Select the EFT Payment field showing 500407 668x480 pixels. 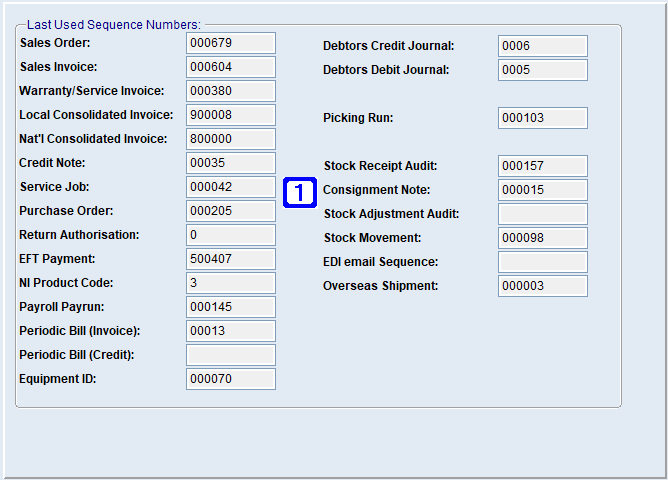click(231, 259)
